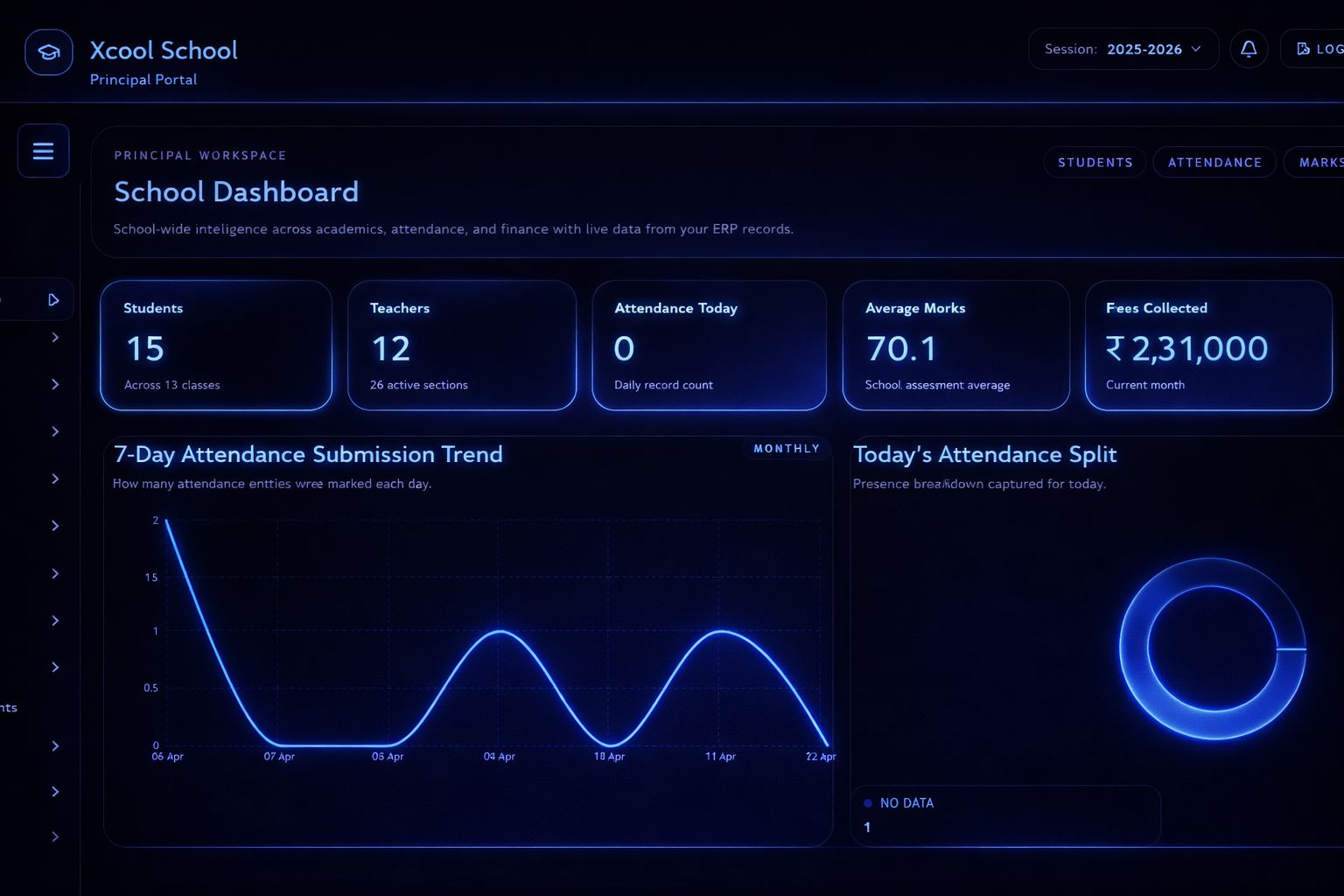The height and width of the screenshot is (896, 1344).
Task: Switch to the ATTENDANCE tab
Action: click(1214, 162)
